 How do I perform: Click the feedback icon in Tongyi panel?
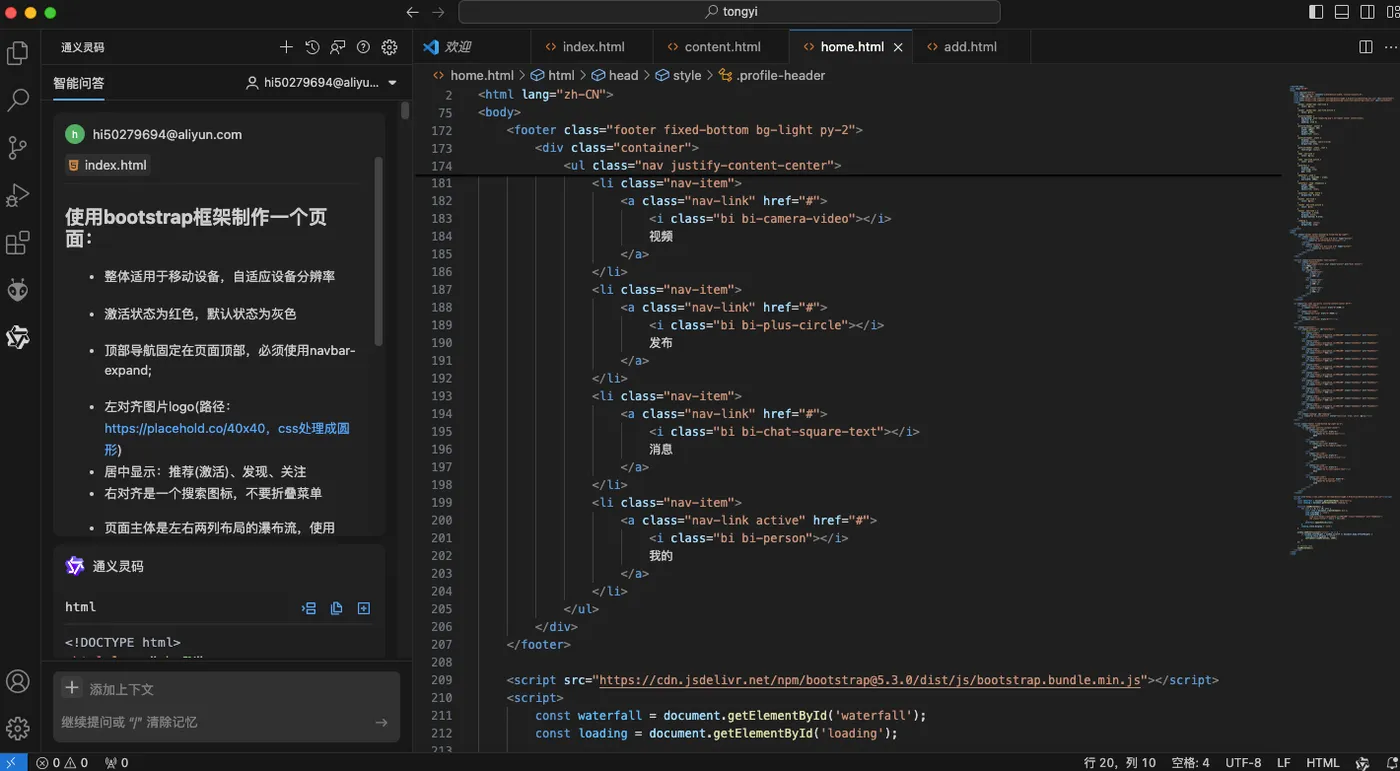coord(338,47)
